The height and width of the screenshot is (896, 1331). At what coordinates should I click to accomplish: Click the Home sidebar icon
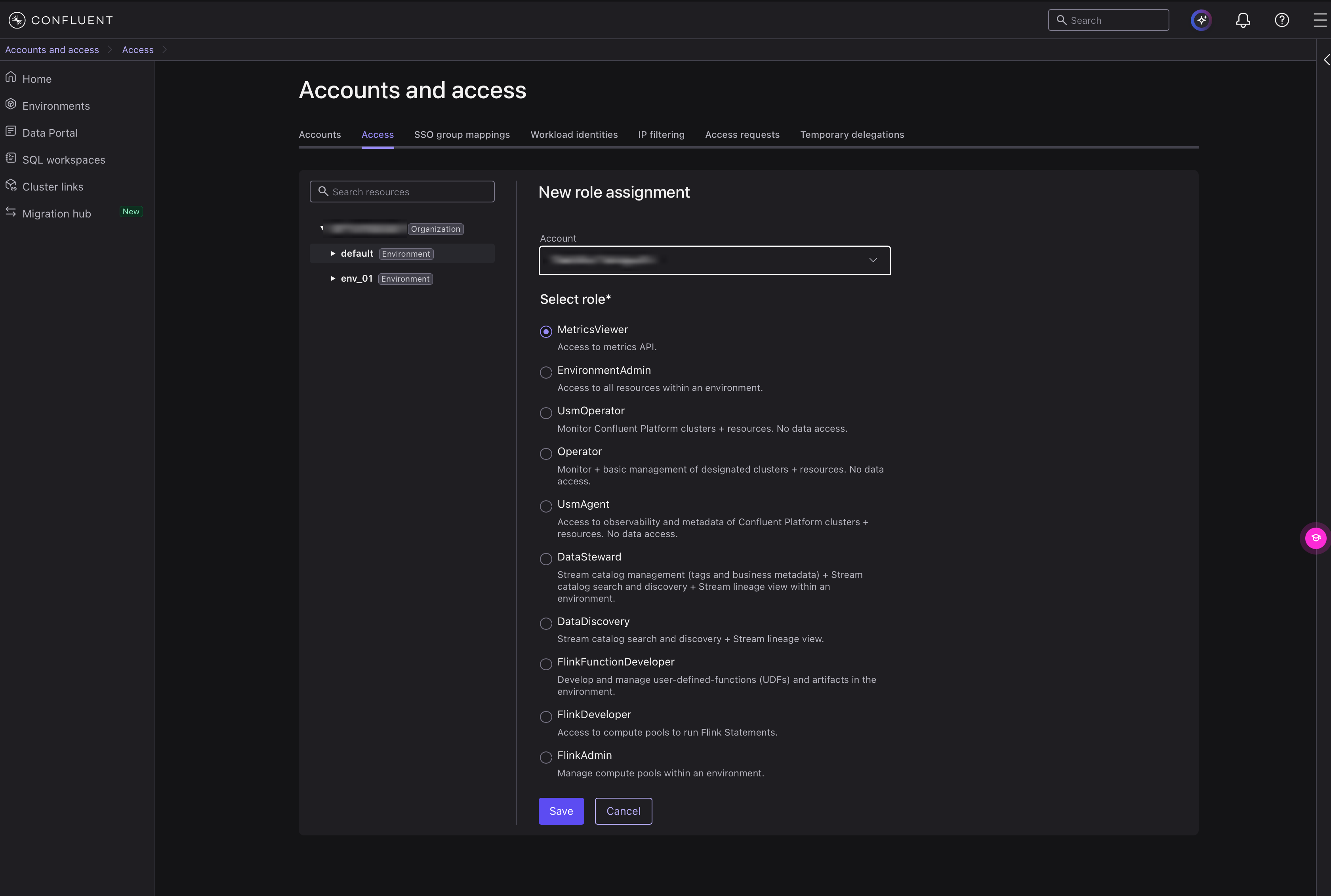pyautogui.click(x=11, y=77)
